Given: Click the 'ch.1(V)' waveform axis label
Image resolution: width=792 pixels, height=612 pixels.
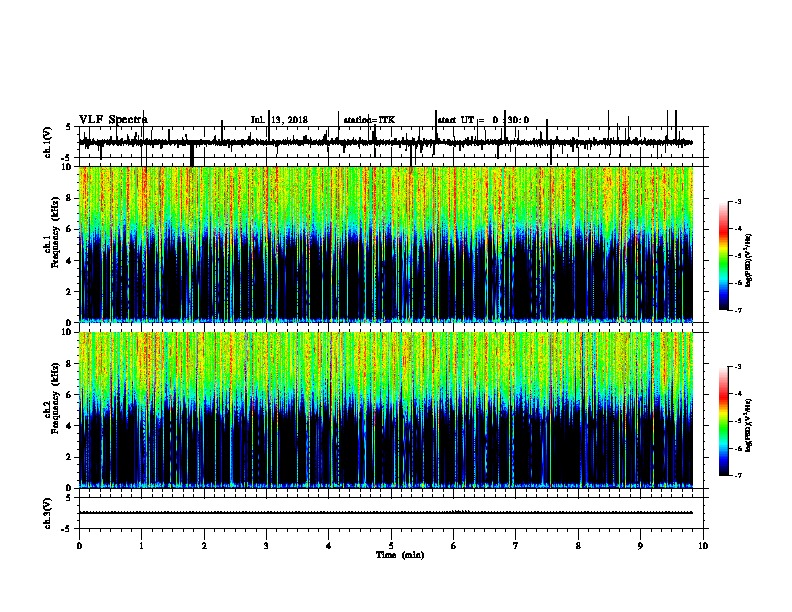Looking at the screenshot, I should (48, 142).
